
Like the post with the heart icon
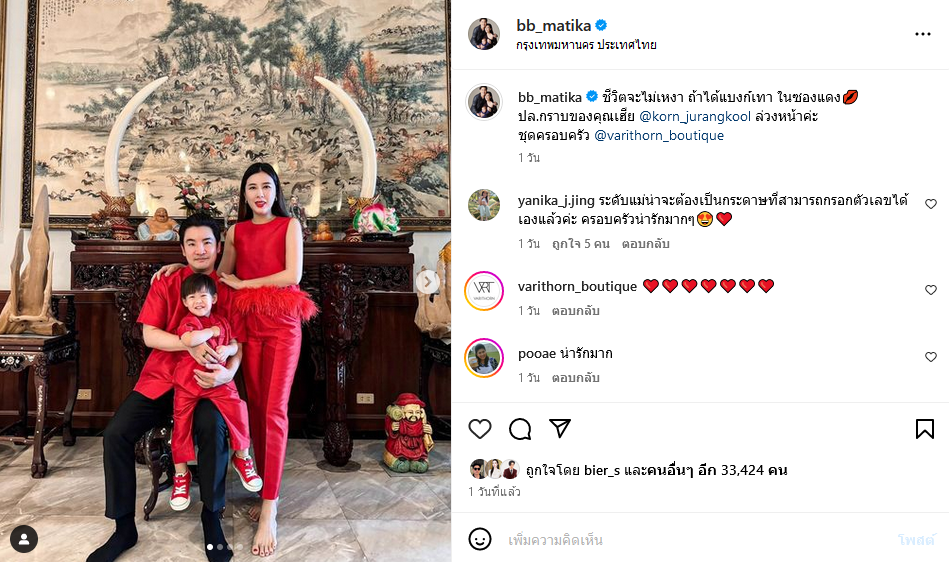[480, 429]
